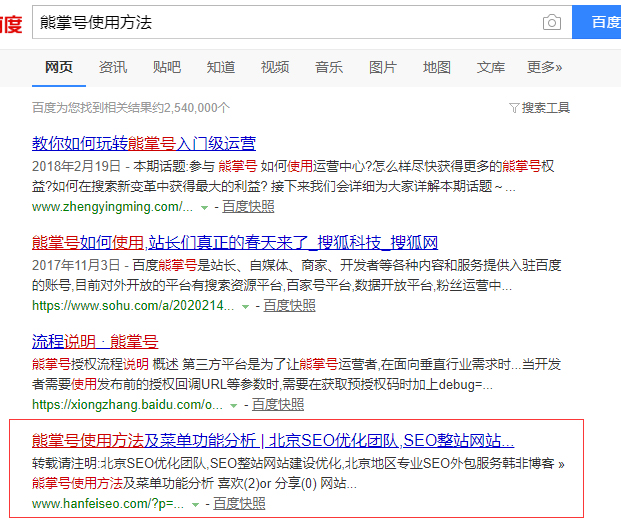Open 百度快照 for zhengyingming.com result
Screen dimensions: 621x522
point(248,207)
